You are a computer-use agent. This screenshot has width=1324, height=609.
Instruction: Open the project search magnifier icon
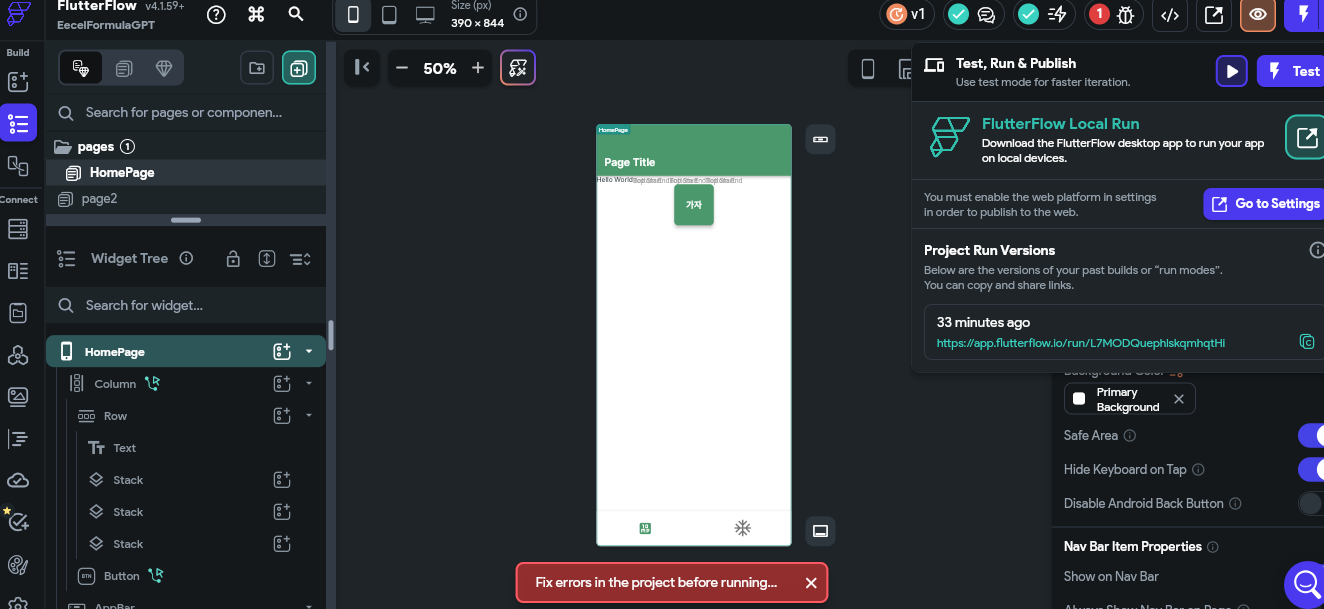296,14
